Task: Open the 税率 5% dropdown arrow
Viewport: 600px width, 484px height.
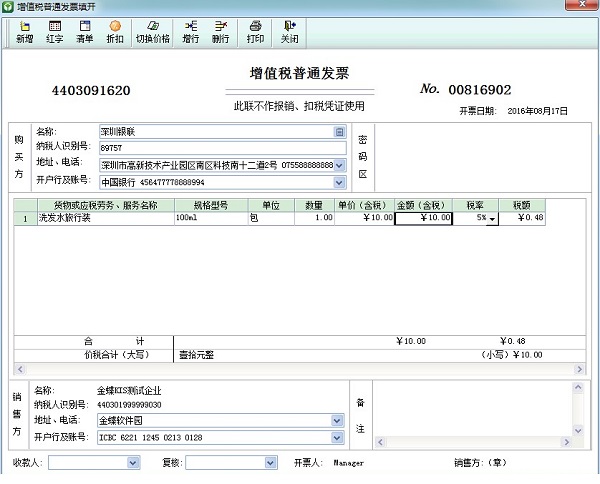Action: tap(492, 218)
